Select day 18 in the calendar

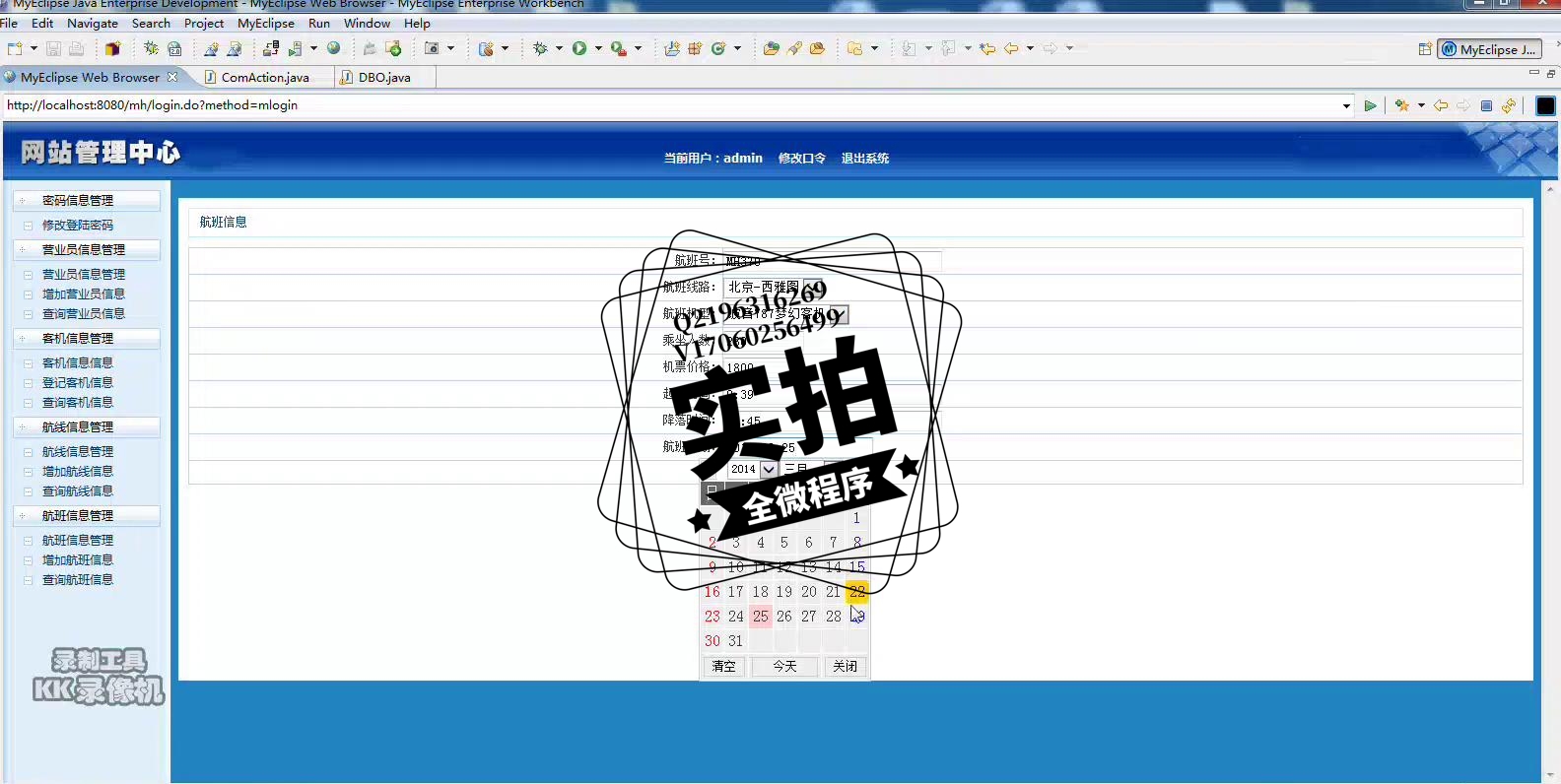click(x=760, y=592)
